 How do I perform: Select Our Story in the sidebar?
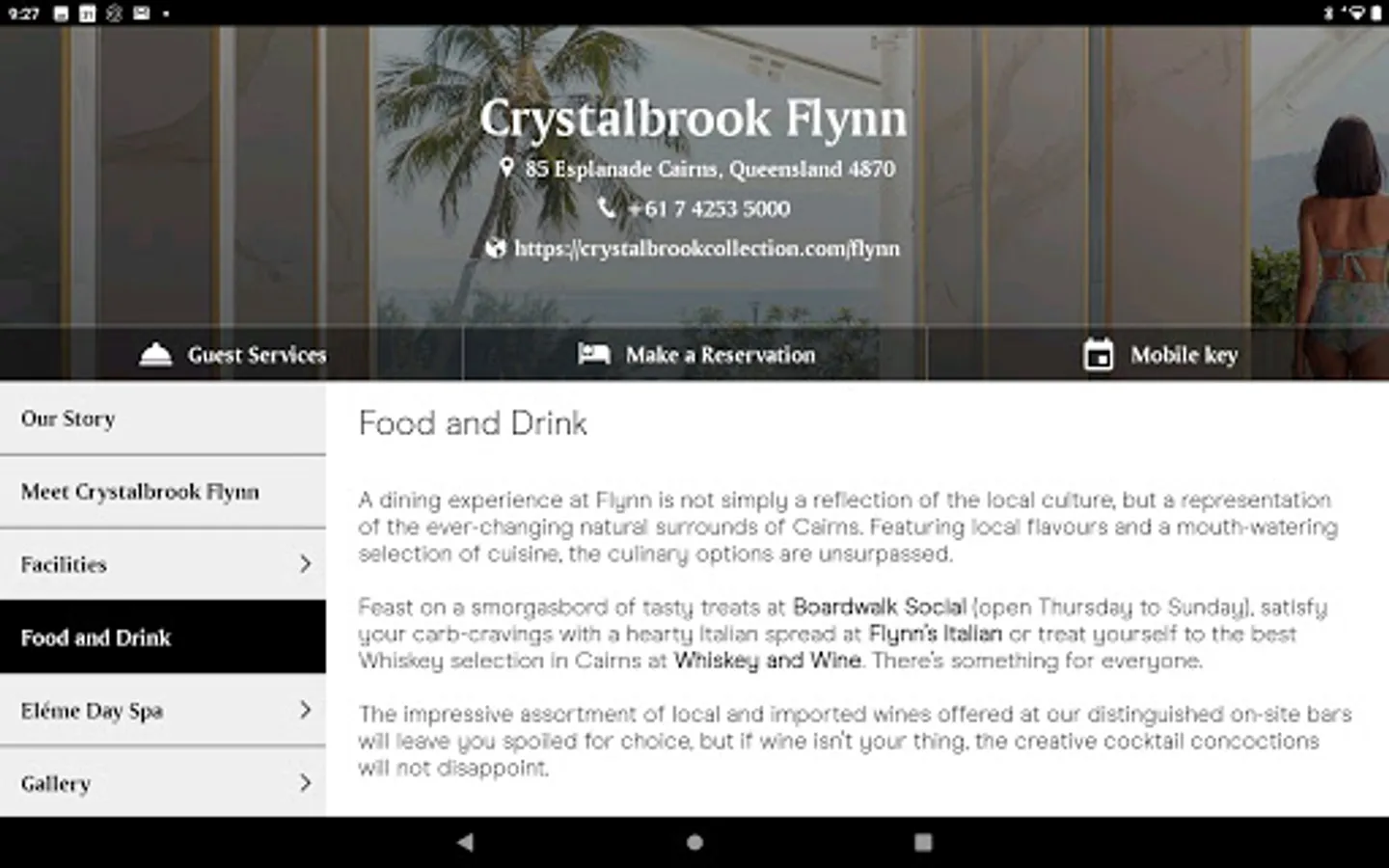click(x=163, y=419)
